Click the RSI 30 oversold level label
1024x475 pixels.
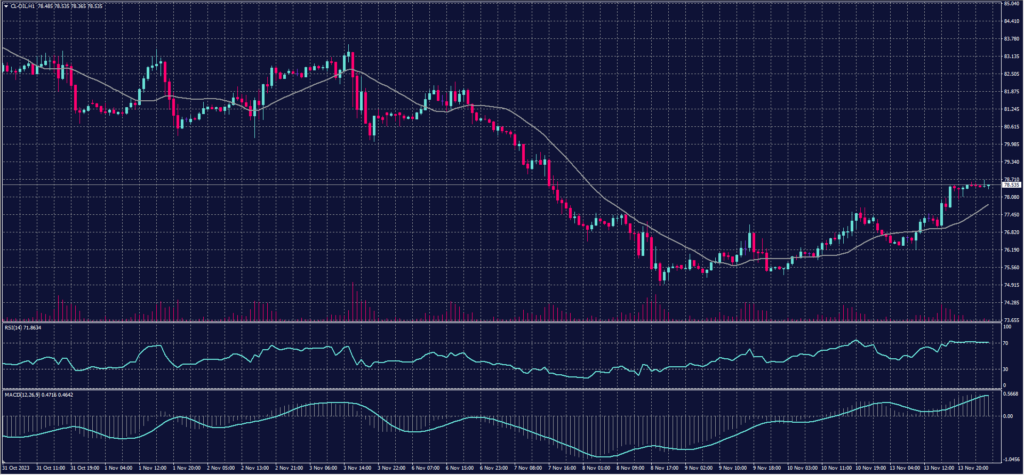pos(1006,369)
